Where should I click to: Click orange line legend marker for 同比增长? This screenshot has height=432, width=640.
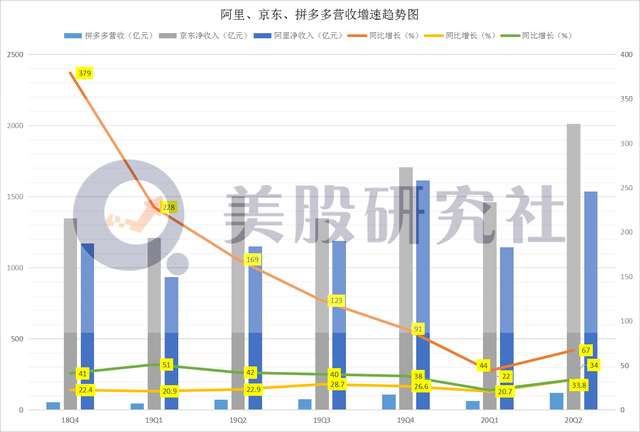[x=357, y=36]
